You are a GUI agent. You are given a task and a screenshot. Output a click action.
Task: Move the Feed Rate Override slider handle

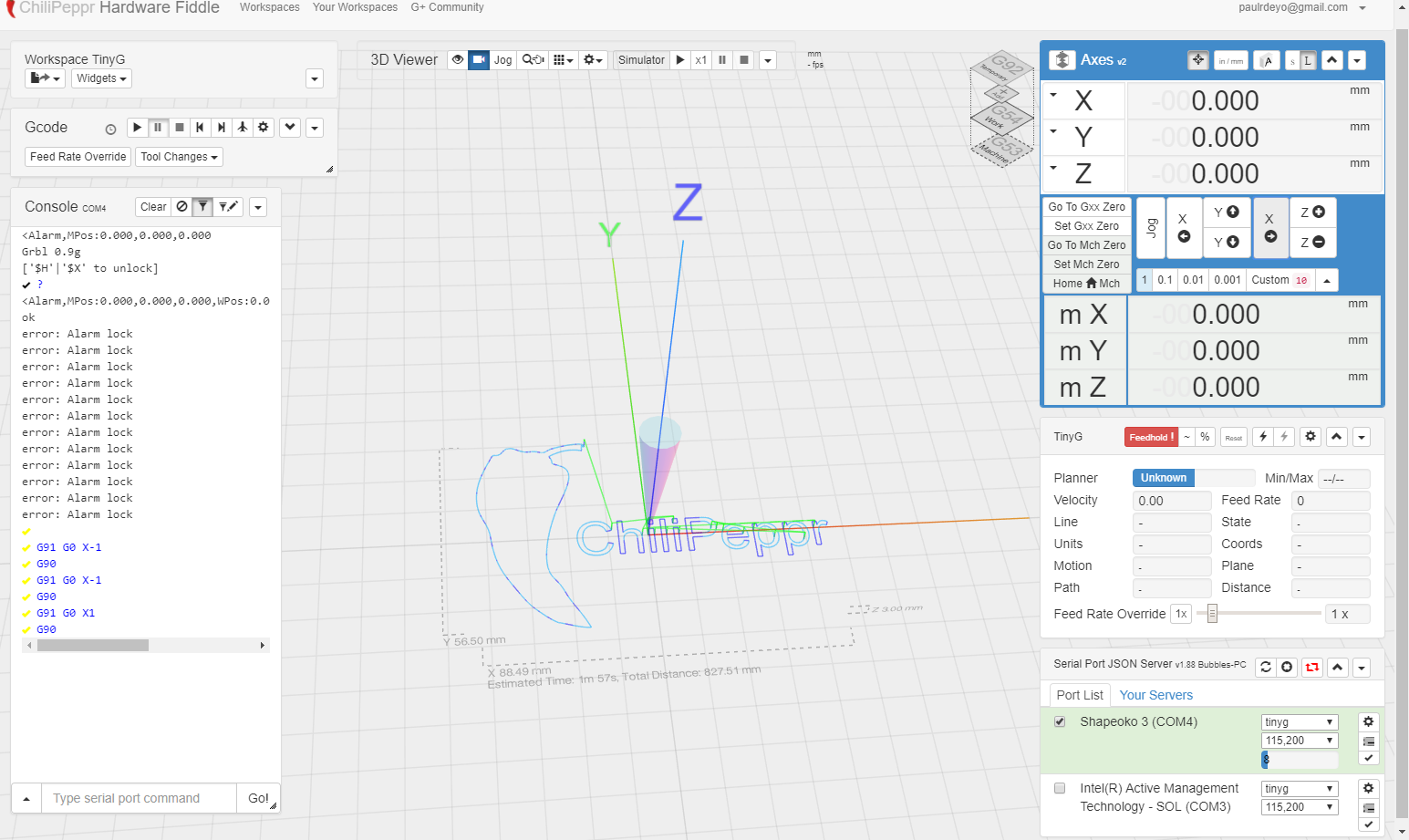click(x=1212, y=614)
